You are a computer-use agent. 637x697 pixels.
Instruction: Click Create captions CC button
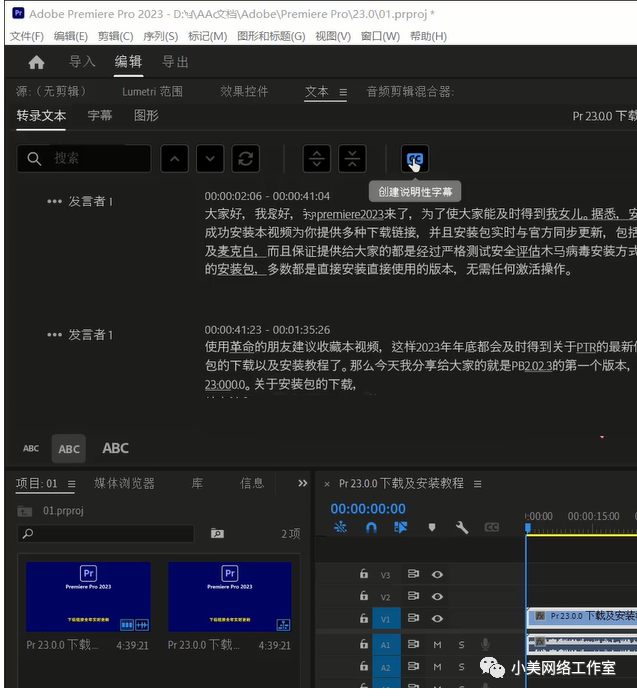pyautogui.click(x=415, y=159)
